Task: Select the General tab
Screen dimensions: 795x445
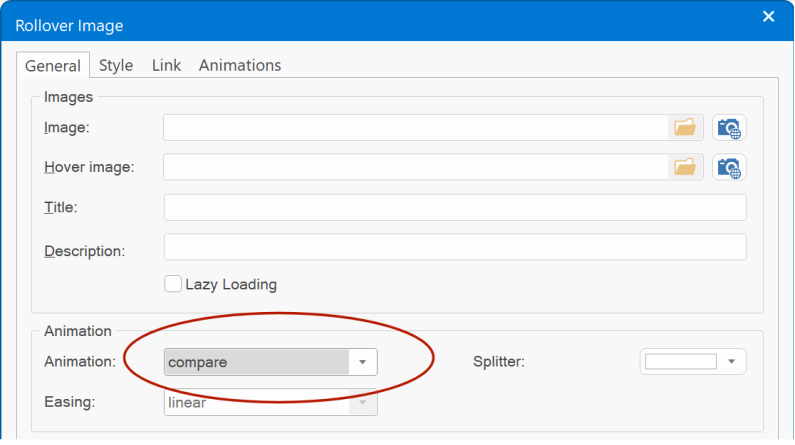Action: (x=53, y=65)
